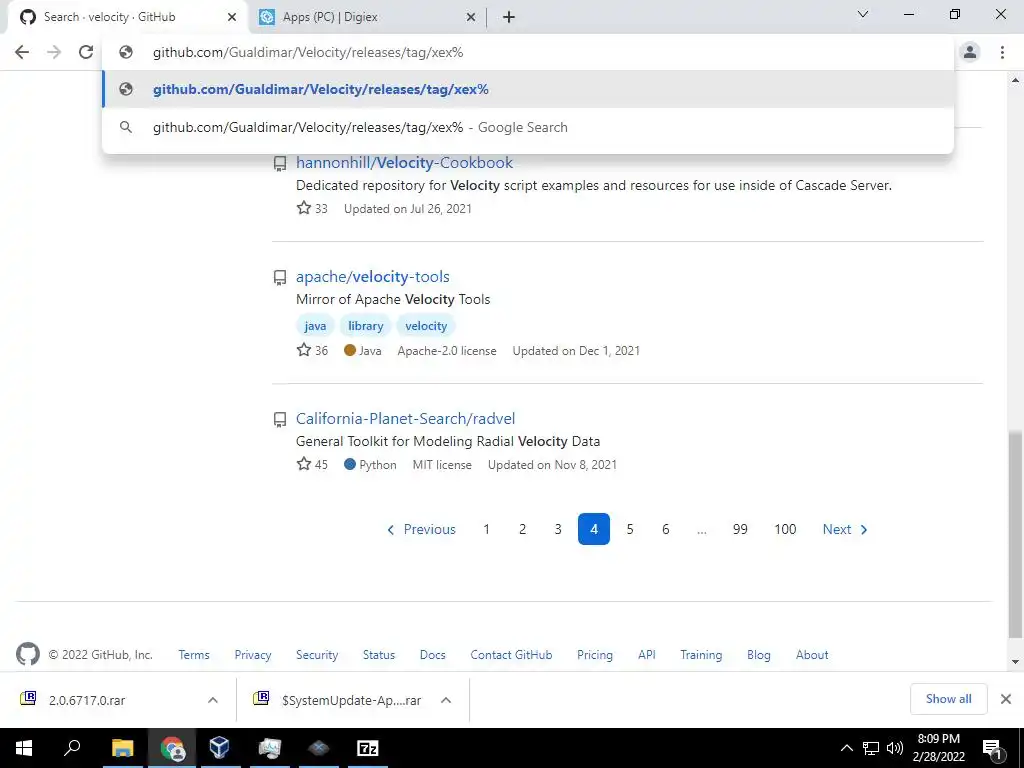1024x768 pixels.
Task: Close the Apps (PC) Digiex tab
Action: [x=471, y=17]
